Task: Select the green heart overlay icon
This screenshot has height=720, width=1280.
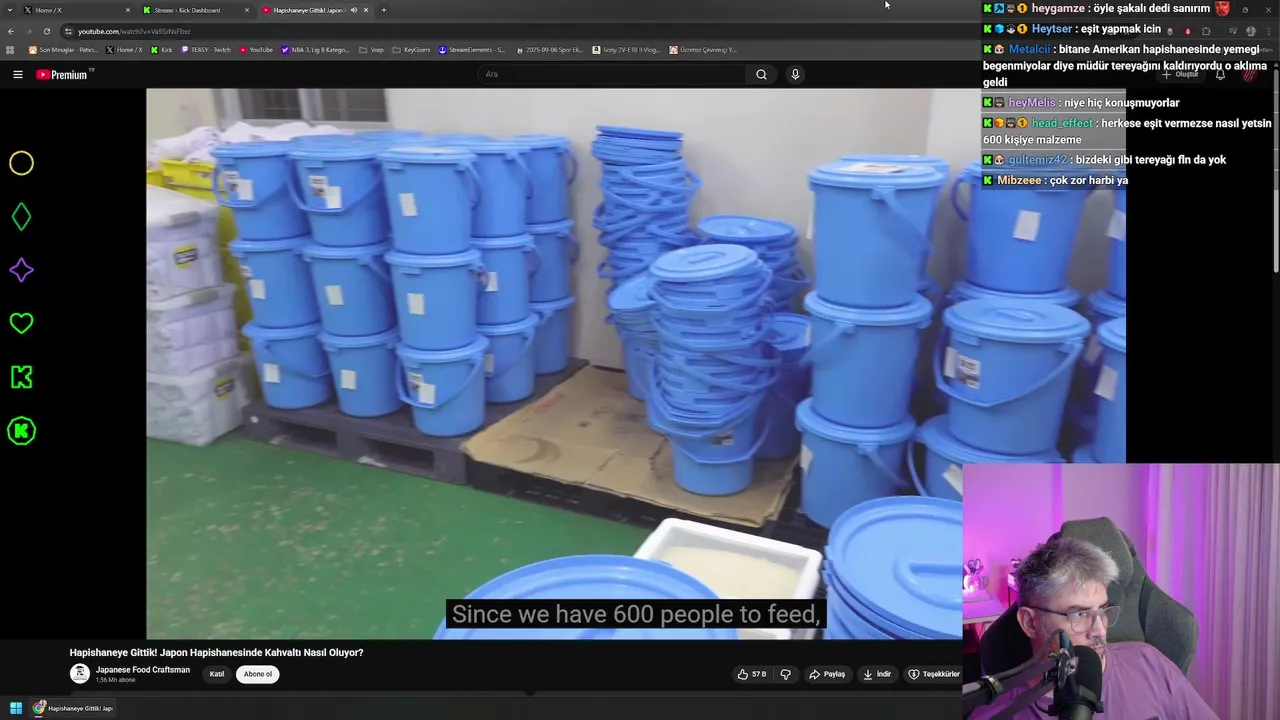Action: tap(21, 323)
